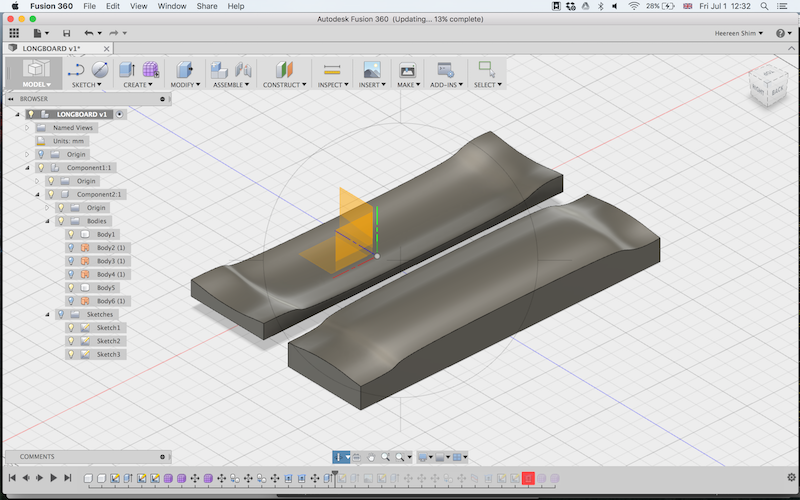The height and width of the screenshot is (500, 800).
Task: Click the timeline playhead marker
Action: [x=335, y=474]
